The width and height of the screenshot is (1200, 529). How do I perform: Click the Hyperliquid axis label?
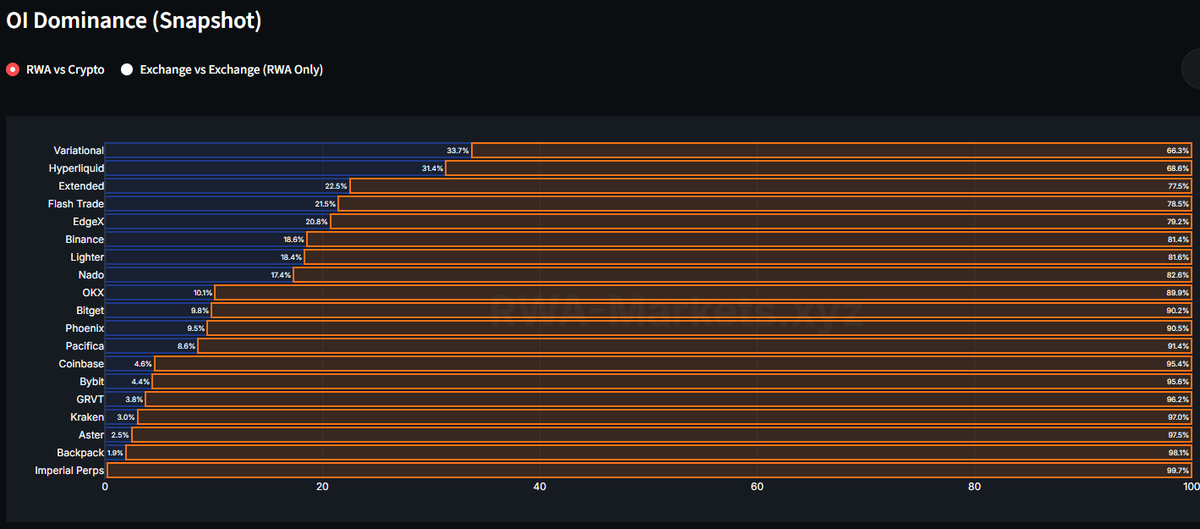(x=76, y=168)
